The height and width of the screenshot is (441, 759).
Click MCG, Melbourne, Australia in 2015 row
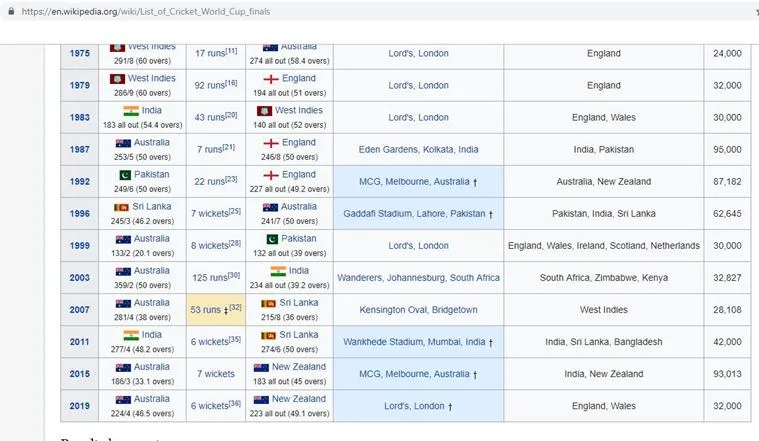click(x=414, y=374)
